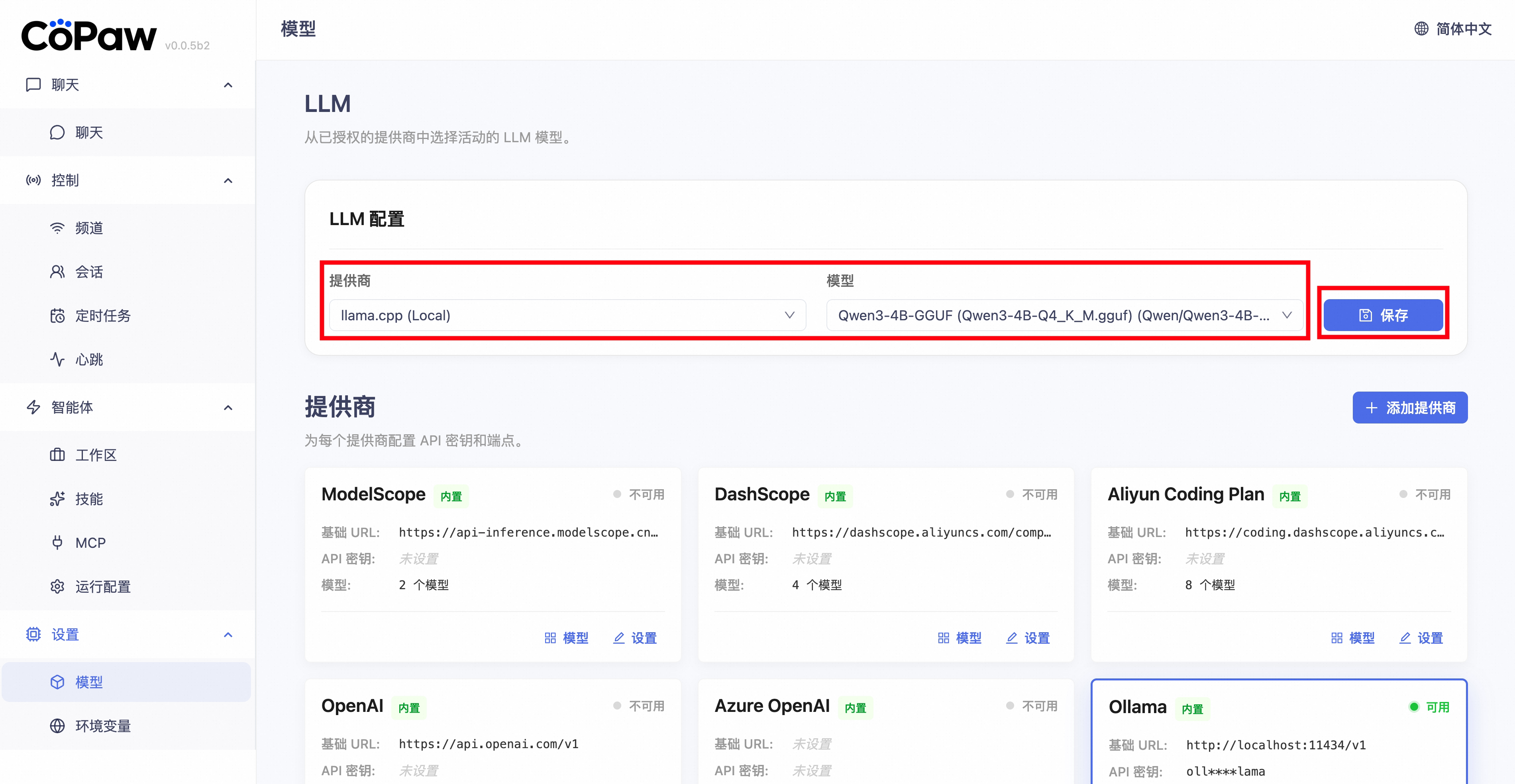This screenshot has width=1515, height=784.
Task: Select the 聊天 chat sub-item
Action: coord(88,132)
